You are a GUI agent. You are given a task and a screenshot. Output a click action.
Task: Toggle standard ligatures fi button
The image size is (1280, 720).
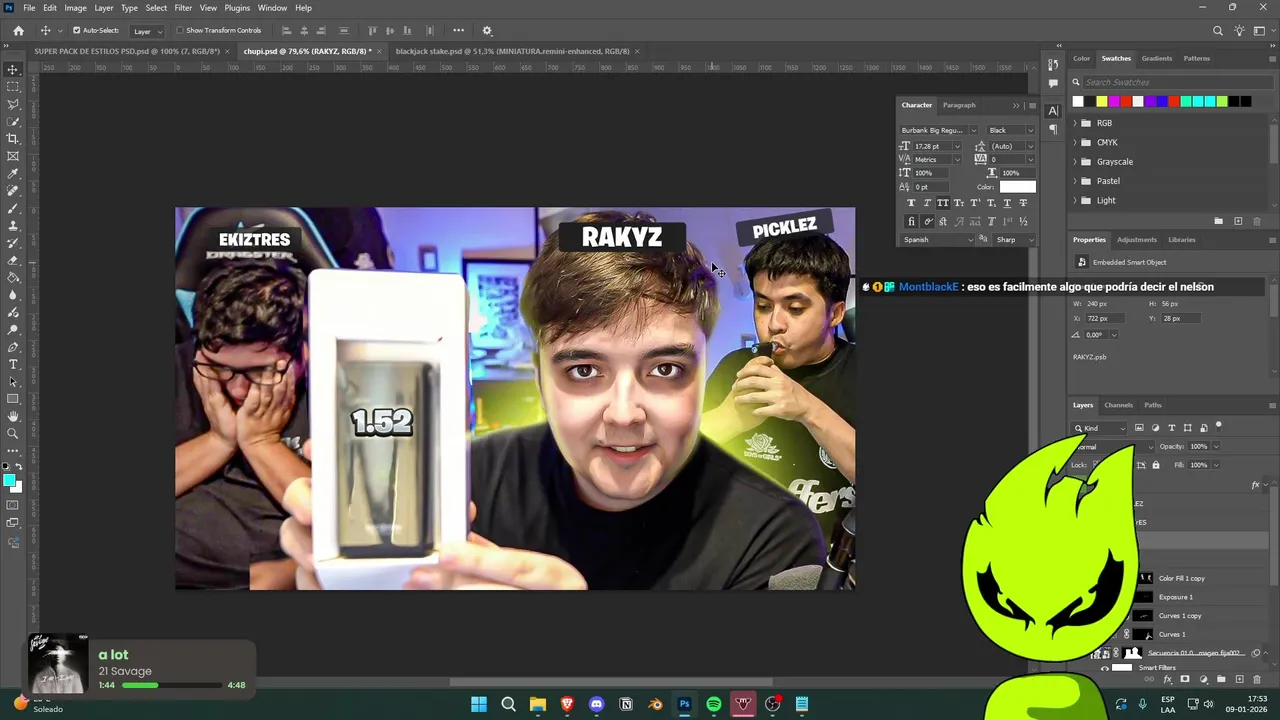910,221
